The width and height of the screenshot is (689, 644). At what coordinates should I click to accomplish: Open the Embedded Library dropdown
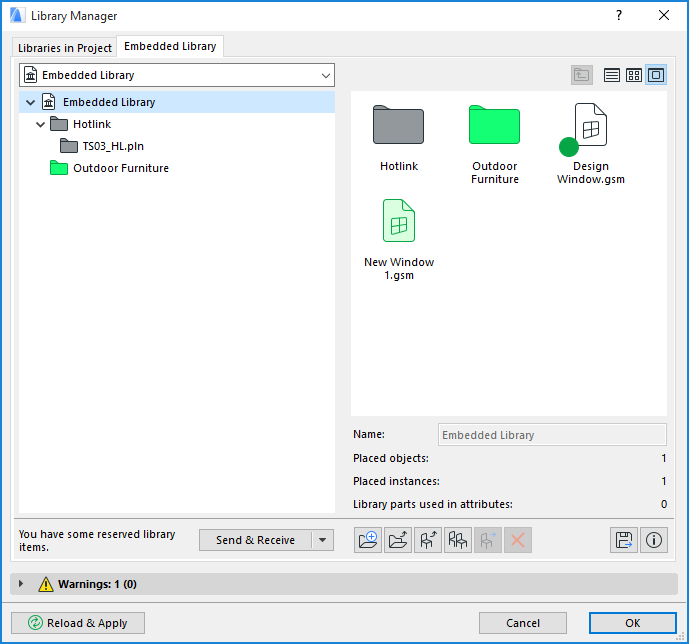tap(177, 75)
